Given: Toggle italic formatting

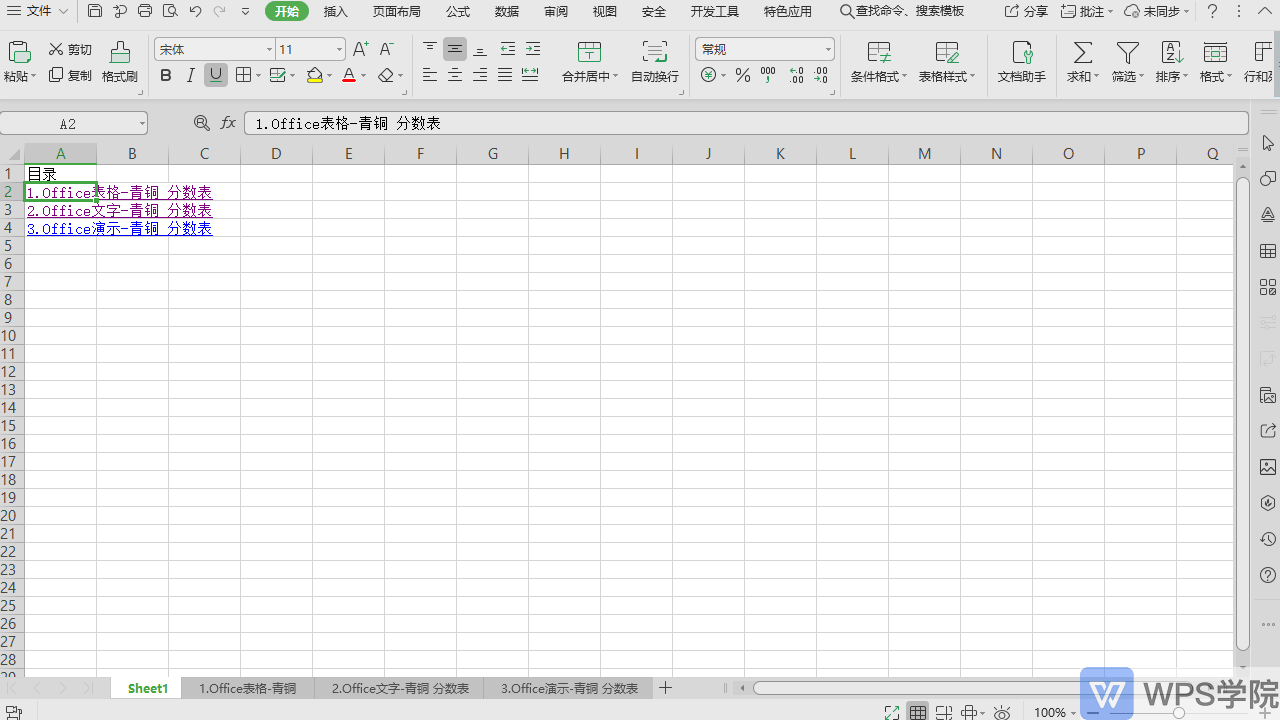Looking at the screenshot, I should coord(191,75).
